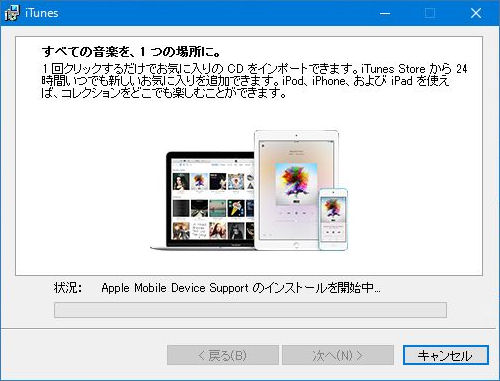The height and width of the screenshot is (381, 500).
Task: Click the installation progress bar
Action: coord(250,310)
